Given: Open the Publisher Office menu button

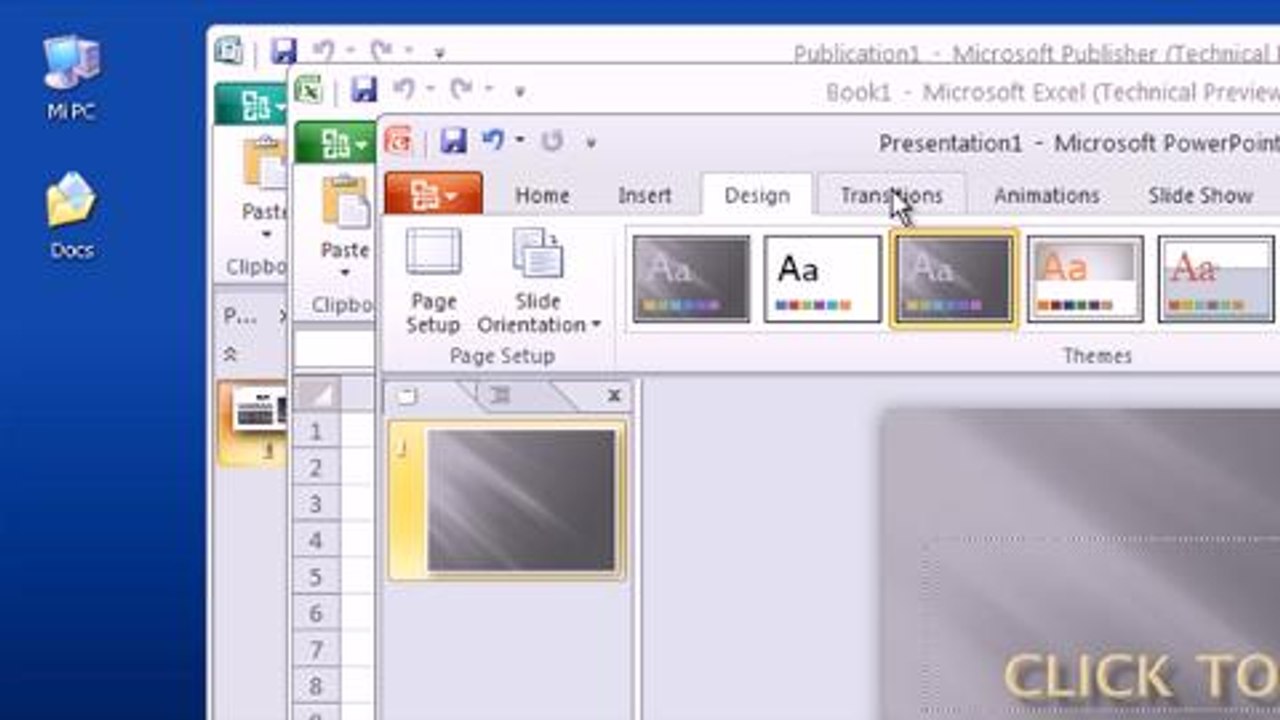Looking at the screenshot, I should [x=252, y=104].
